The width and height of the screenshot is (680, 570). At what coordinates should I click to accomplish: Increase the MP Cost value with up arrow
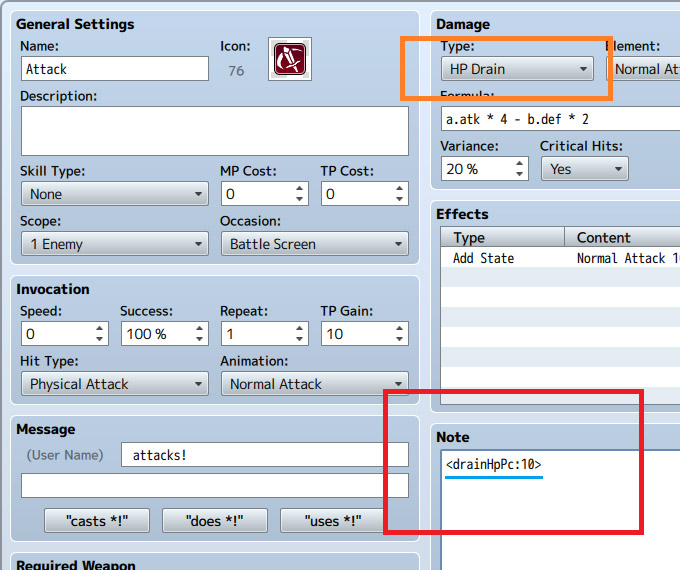click(299, 188)
